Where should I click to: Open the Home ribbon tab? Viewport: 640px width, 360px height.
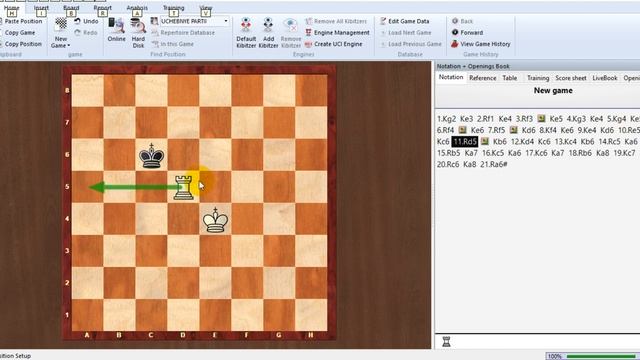tap(11, 8)
